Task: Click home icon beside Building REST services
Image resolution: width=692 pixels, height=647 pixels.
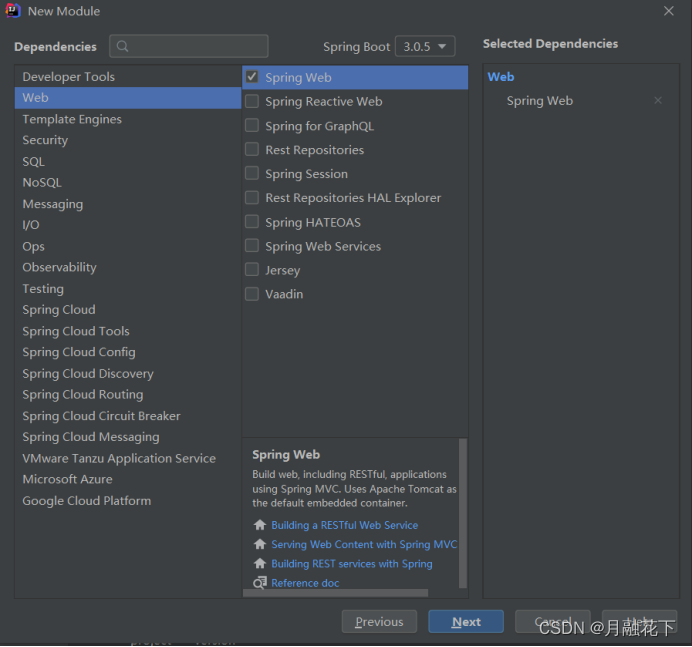Action: click(x=260, y=564)
